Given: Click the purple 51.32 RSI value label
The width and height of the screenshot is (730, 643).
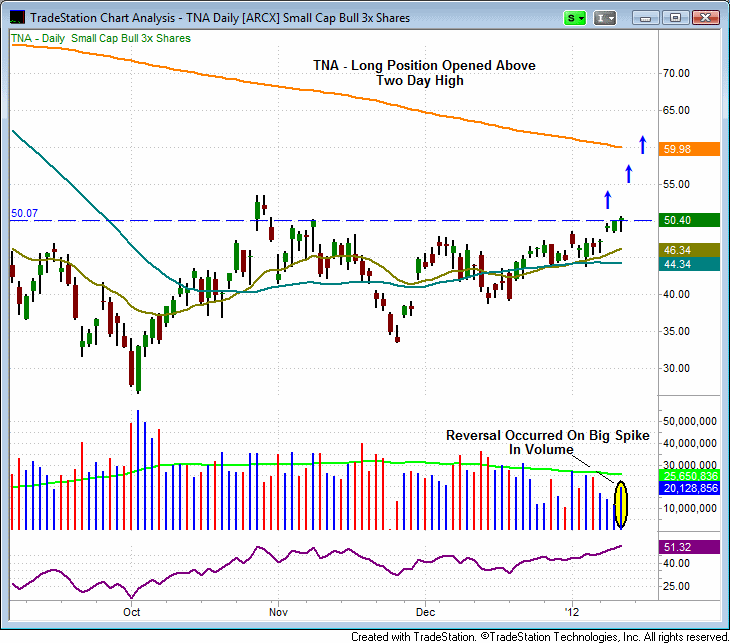Looking at the screenshot, I should tap(689, 547).
